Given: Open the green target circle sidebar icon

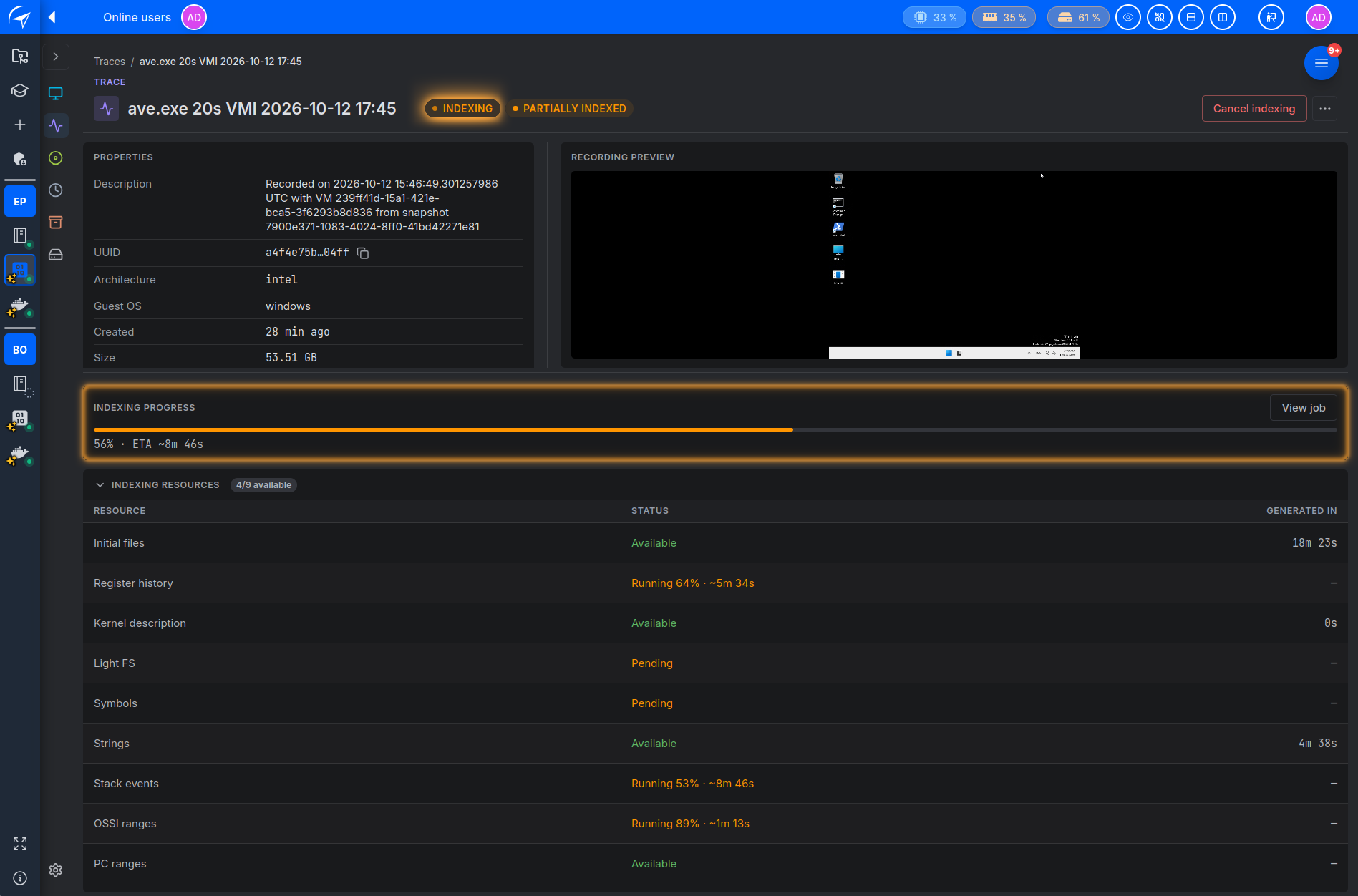Looking at the screenshot, I should (56, 158).
